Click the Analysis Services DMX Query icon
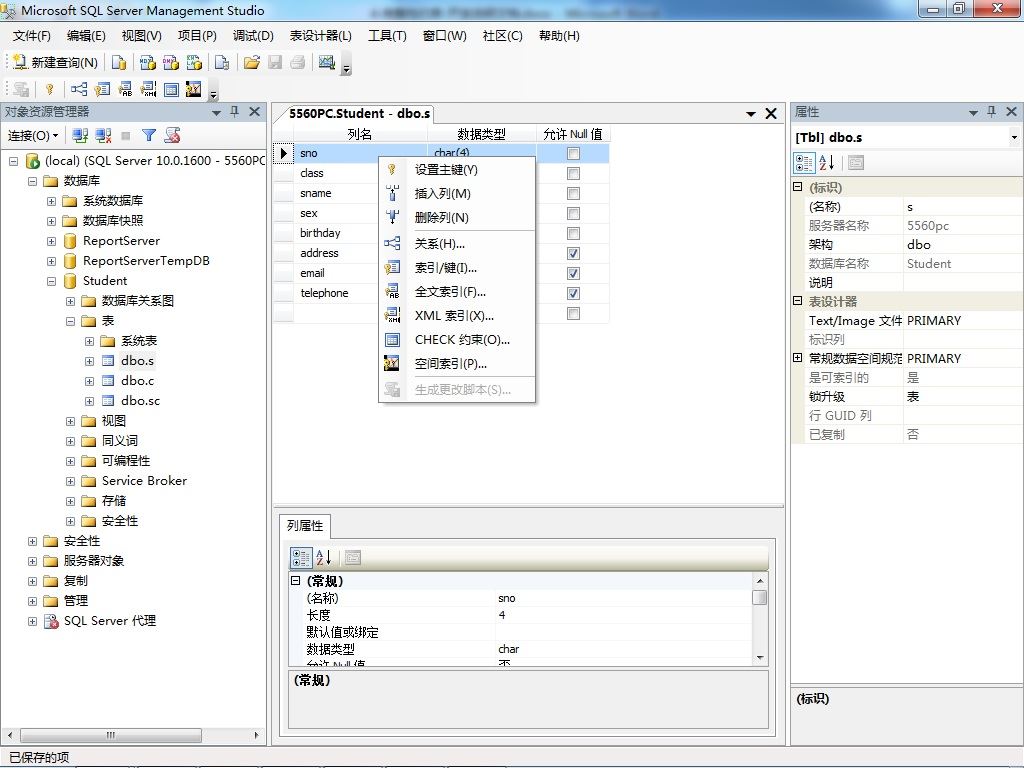 click(x=171, y=62)
